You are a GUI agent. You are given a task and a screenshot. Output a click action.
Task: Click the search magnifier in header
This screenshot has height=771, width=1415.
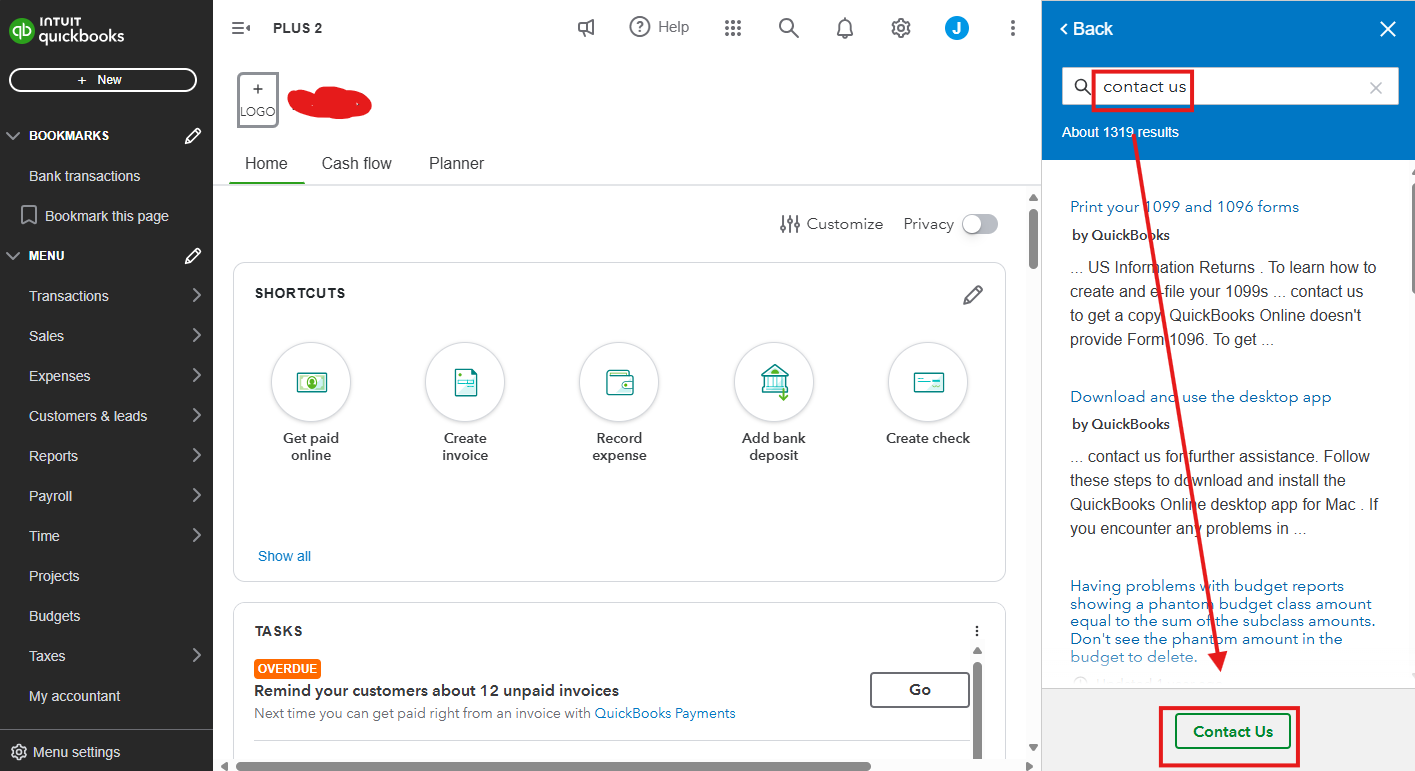pyautogui.click(x=789, y=28)
